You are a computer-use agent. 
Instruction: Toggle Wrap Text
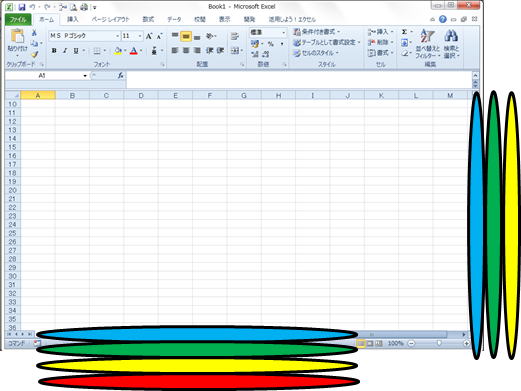[x=235, y=36]
